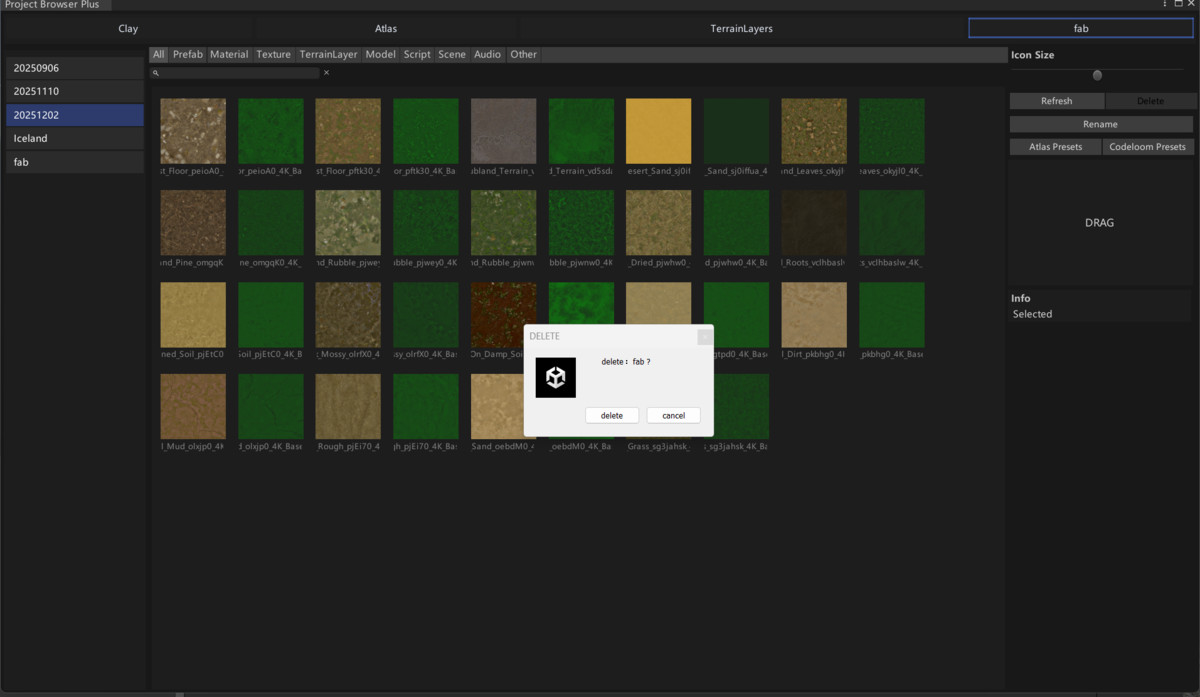
Task: Switch to the TerrainLayer filter tab
Action: [x=328, y=54]
